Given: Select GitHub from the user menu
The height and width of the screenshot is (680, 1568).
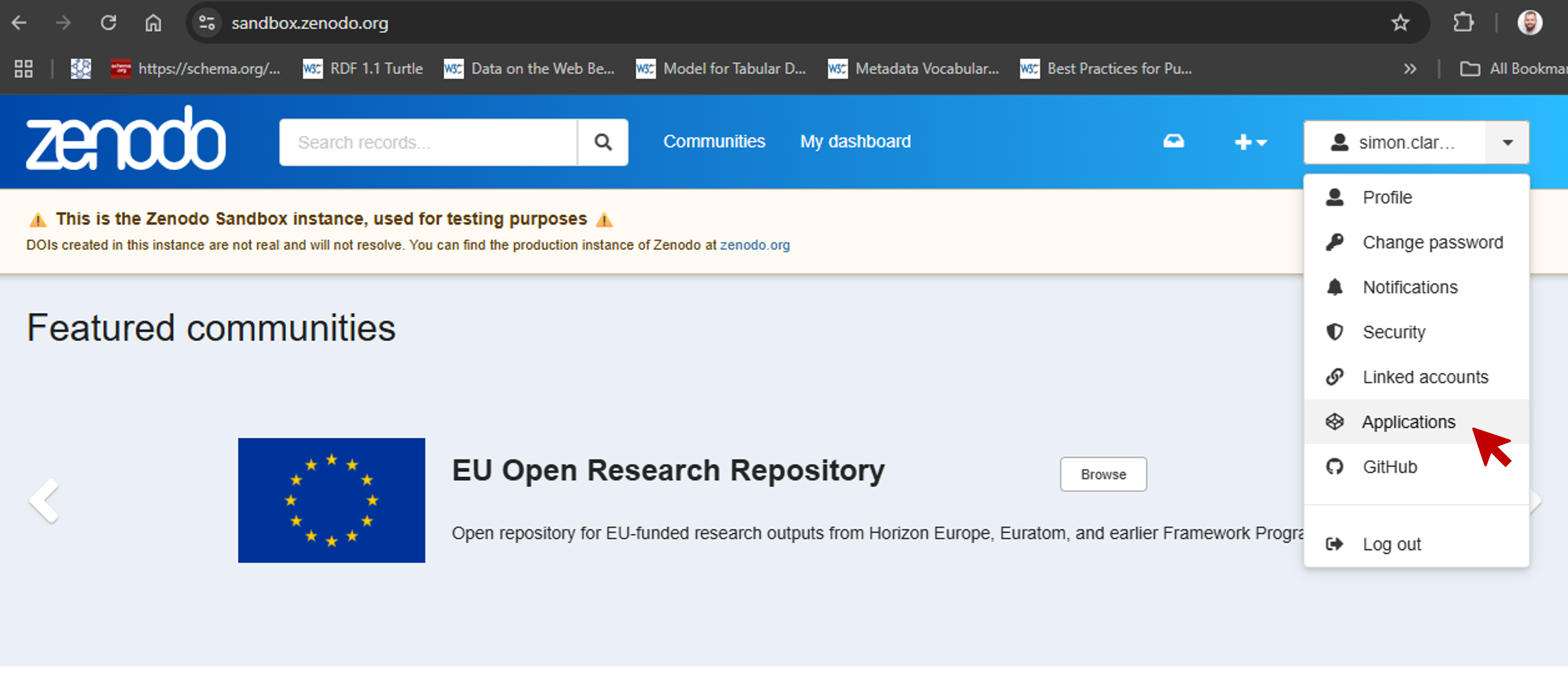Looking at the screenshot, I should click(x=1416, y=467).
